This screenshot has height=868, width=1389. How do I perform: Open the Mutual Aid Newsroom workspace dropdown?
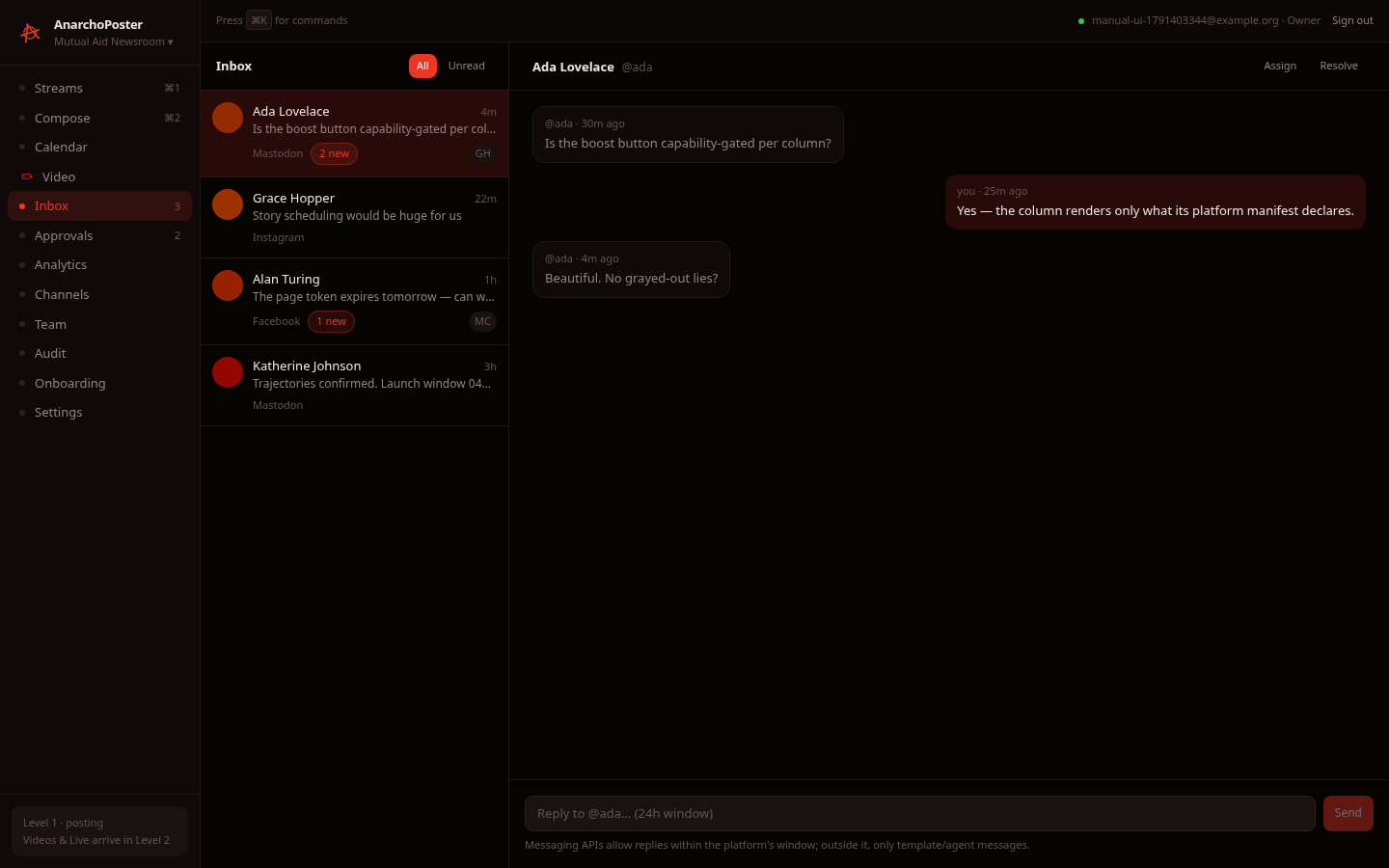tap(114, 41)
